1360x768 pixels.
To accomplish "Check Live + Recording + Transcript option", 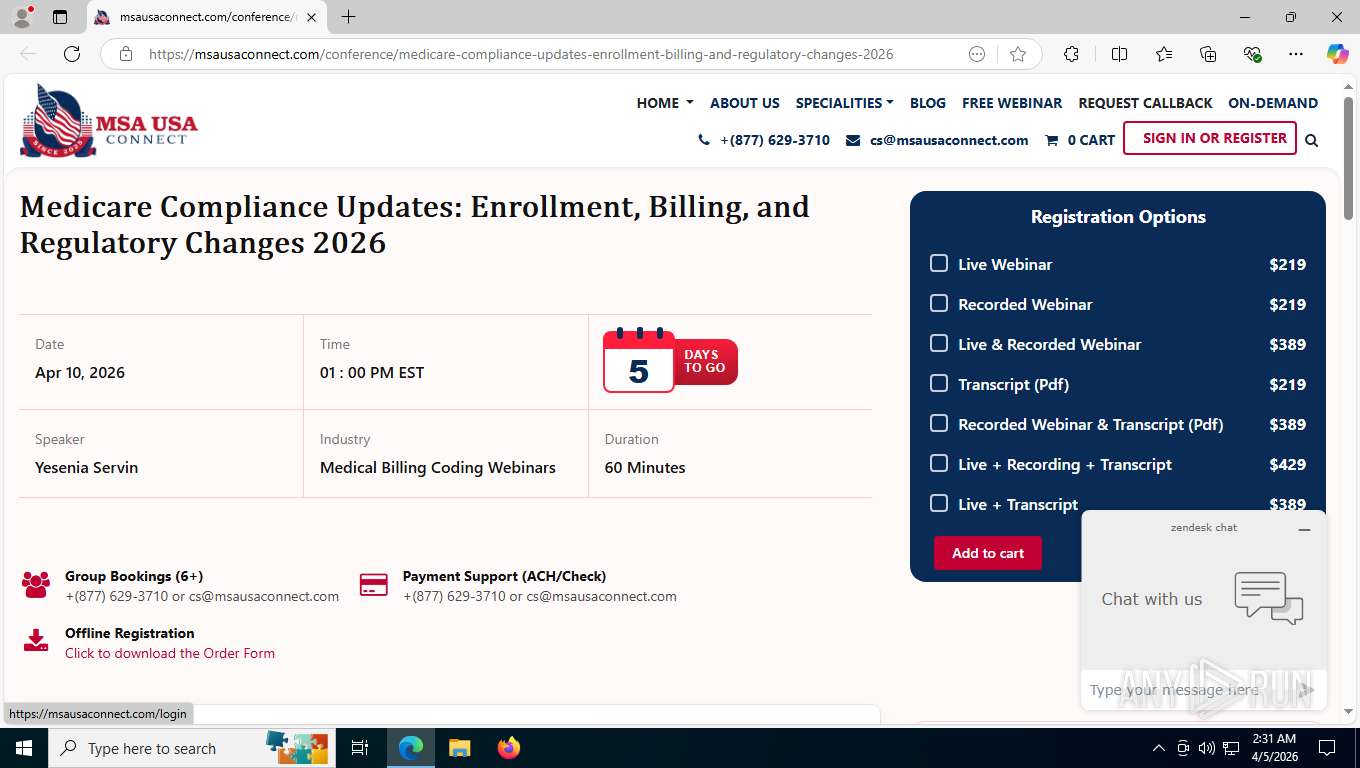I will (939, 463).
